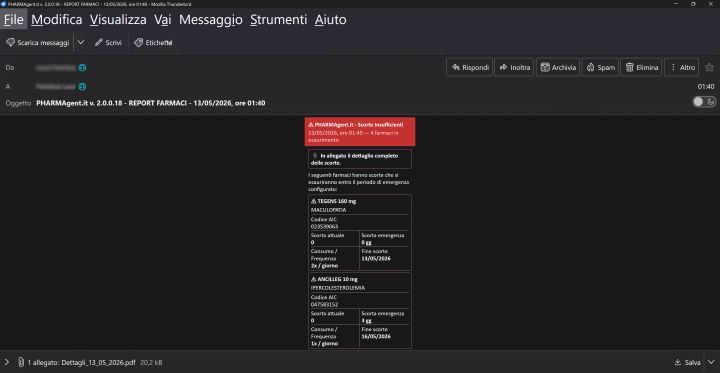Toggle the dark message mode switch
The height and width of the screenshot is (373, 720).
704,102
